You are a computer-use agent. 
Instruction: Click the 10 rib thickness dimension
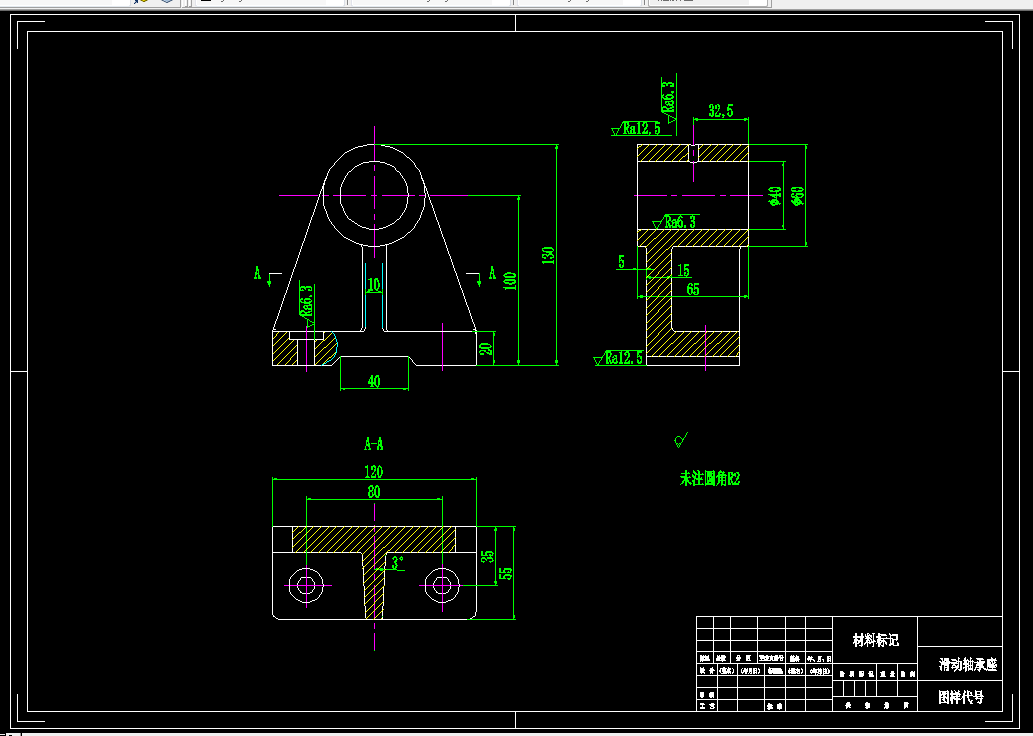[x=374, y=285]
